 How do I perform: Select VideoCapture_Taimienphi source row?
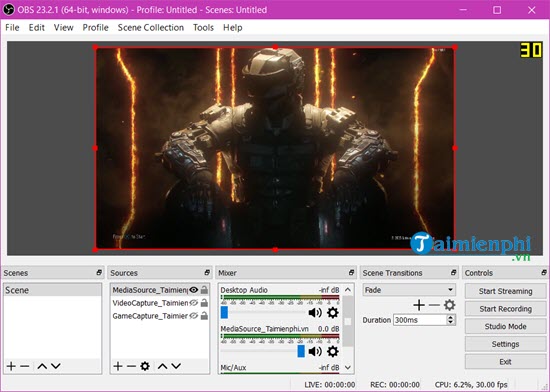[160, 303]
